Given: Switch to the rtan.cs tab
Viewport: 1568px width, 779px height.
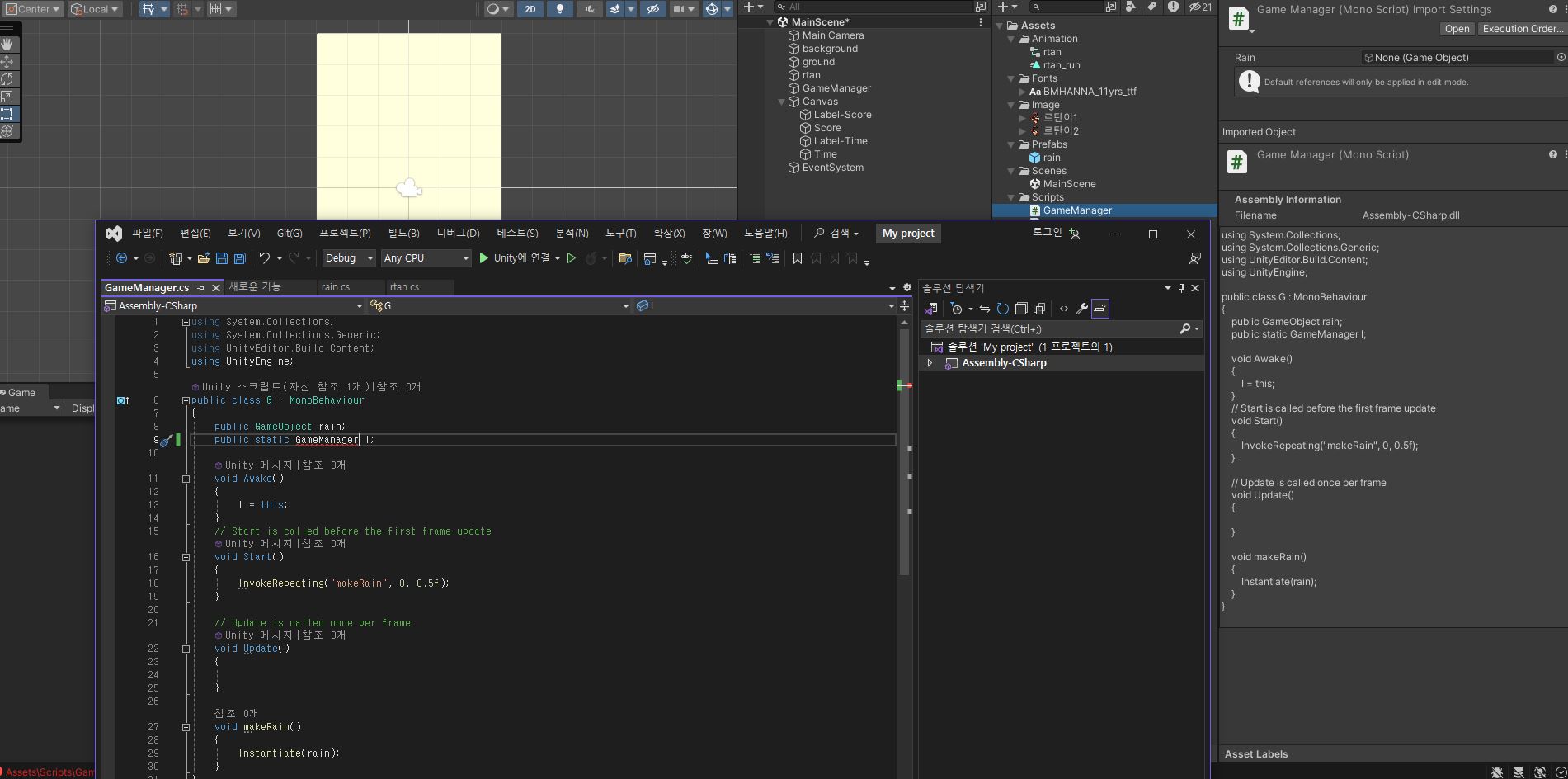Looking at the screenshot, I should 404,287.
